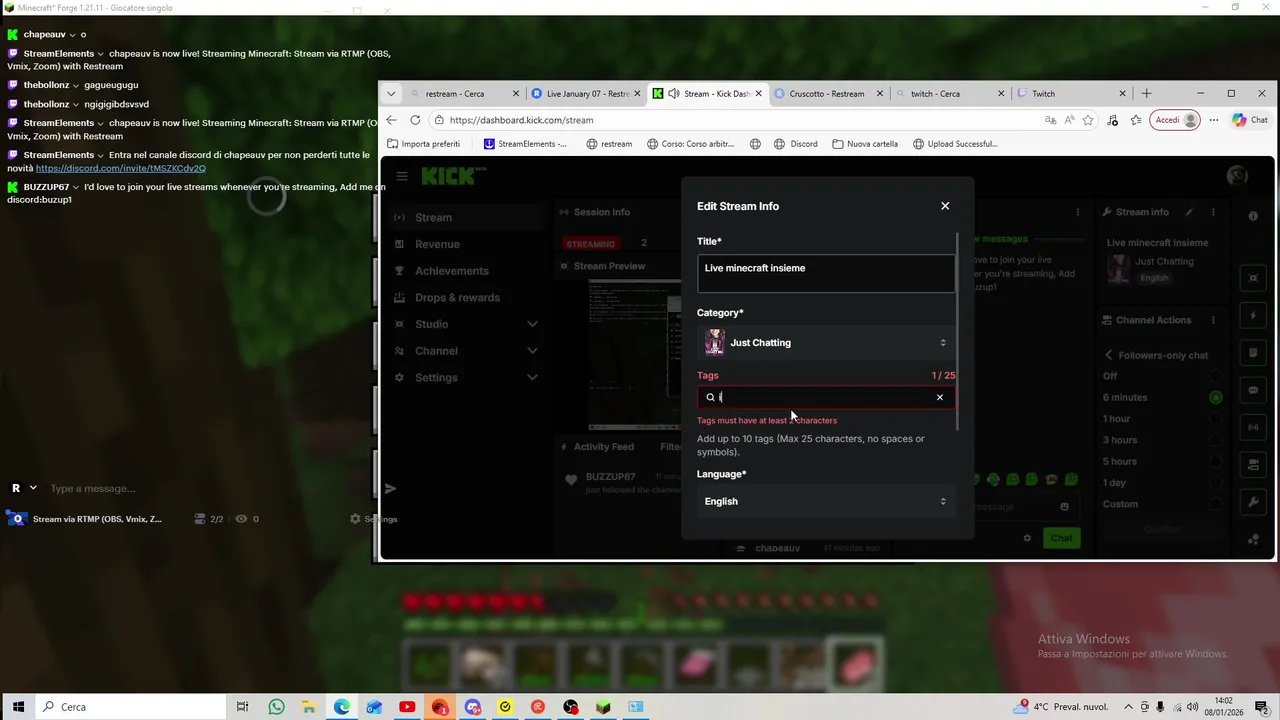Click the Accedi sign-in button
This screenshot has height=720, width=1280.
point(1177,120)
